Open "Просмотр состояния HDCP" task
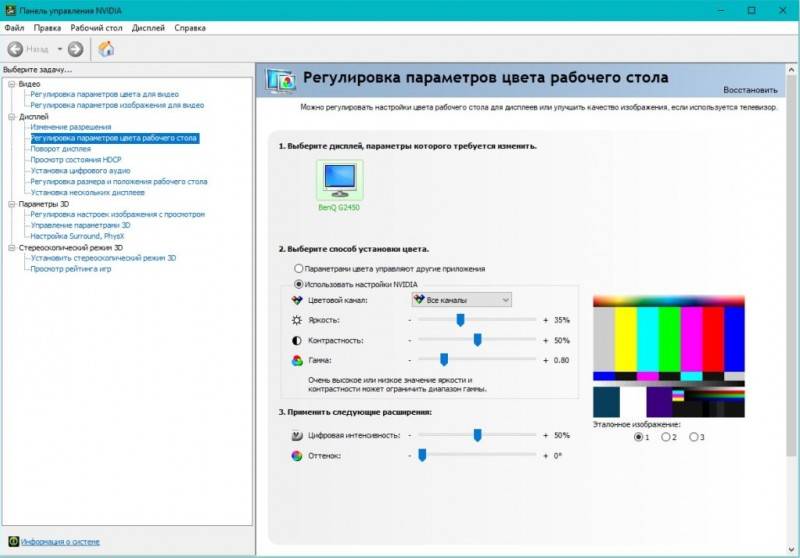The image size is (800, 558). pyautogui.click(x=76, y=160)
